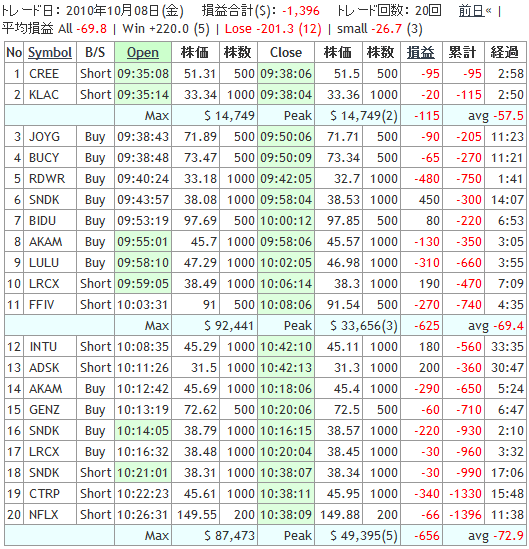The height and width of the screenshot is (549, 529).
Task: Click the -480 loss for RDWR
Action: [x=427, y=179]
